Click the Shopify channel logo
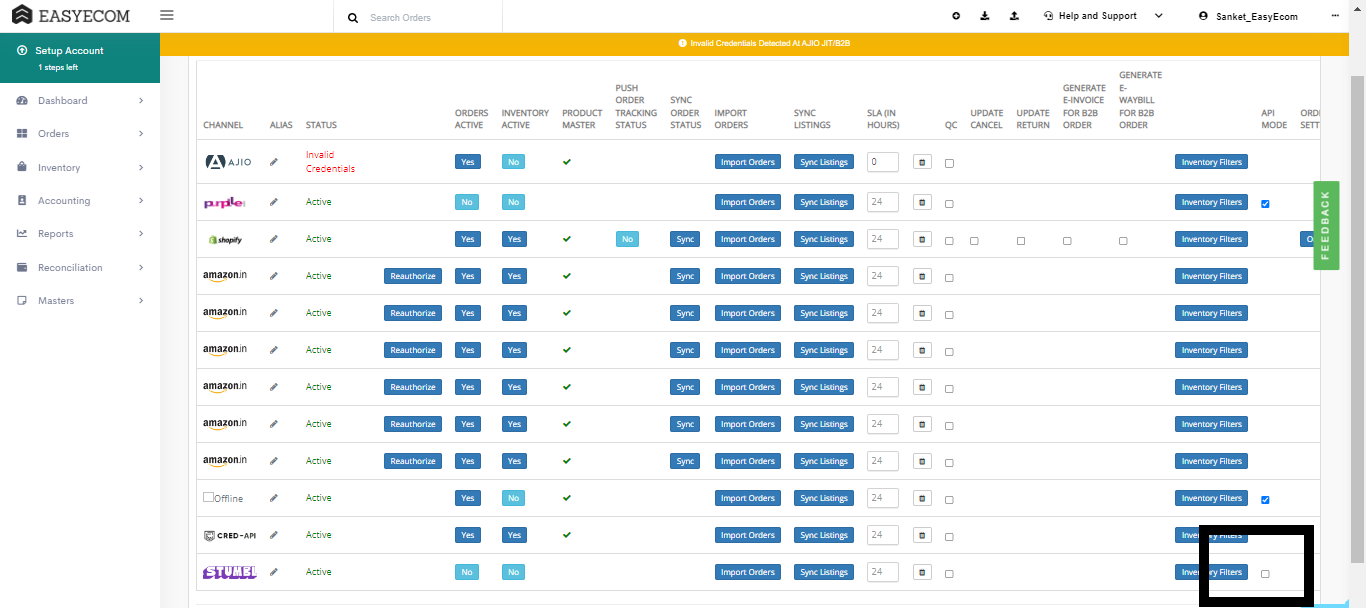 [226, 240]
